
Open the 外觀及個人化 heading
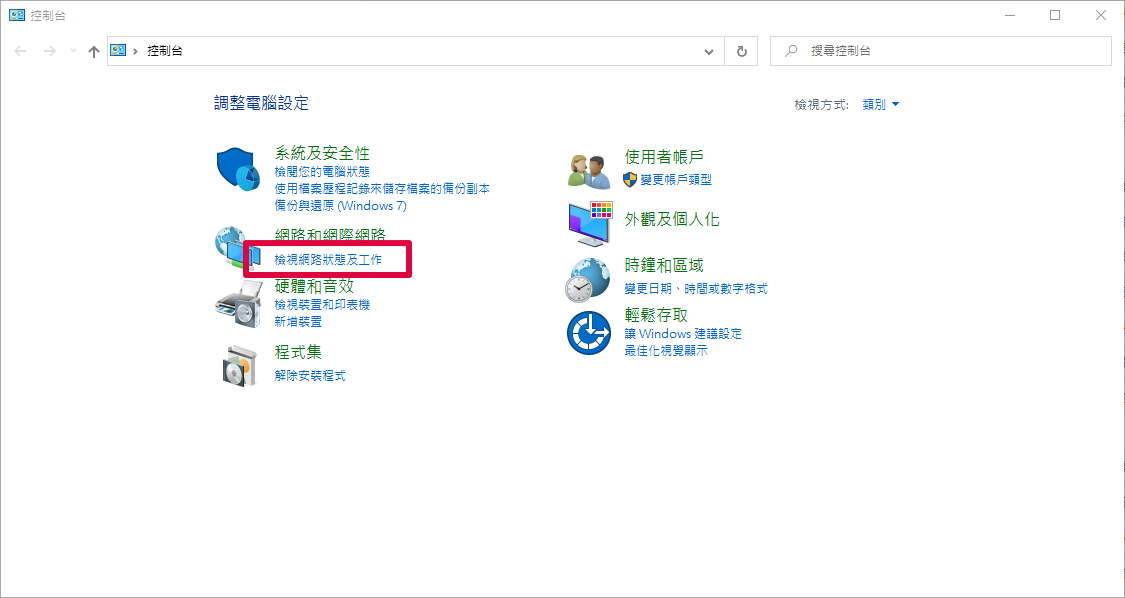672,219
